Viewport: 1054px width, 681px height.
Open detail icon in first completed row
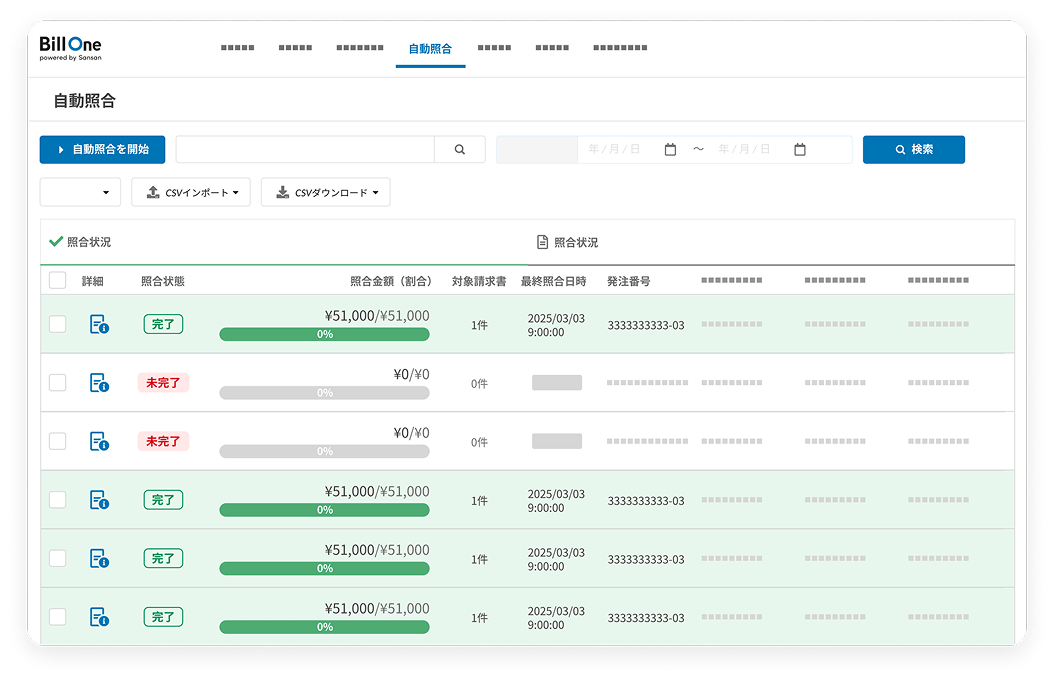tap(99, 324)
